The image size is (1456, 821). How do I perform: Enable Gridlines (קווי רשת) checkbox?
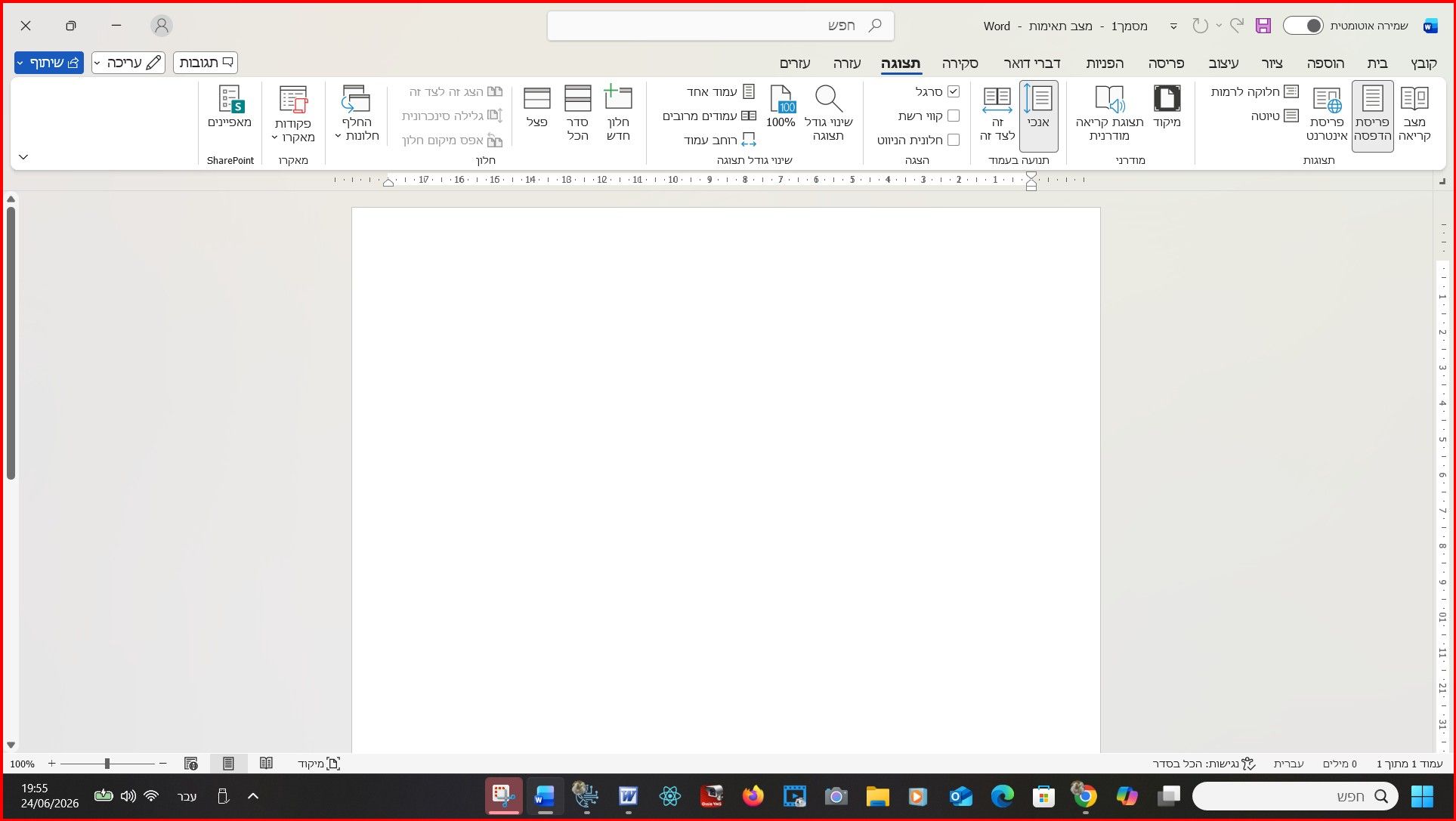tap(954, 116)
